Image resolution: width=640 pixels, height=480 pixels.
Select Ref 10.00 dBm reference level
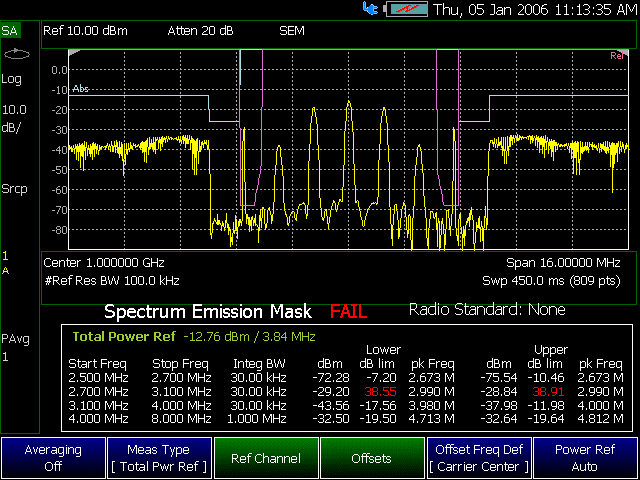(85, 31)
